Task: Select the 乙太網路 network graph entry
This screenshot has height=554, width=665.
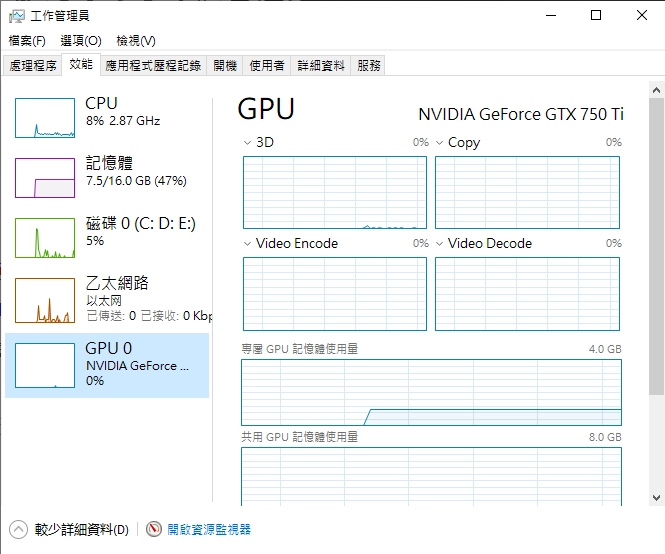Action: point(45,300)
